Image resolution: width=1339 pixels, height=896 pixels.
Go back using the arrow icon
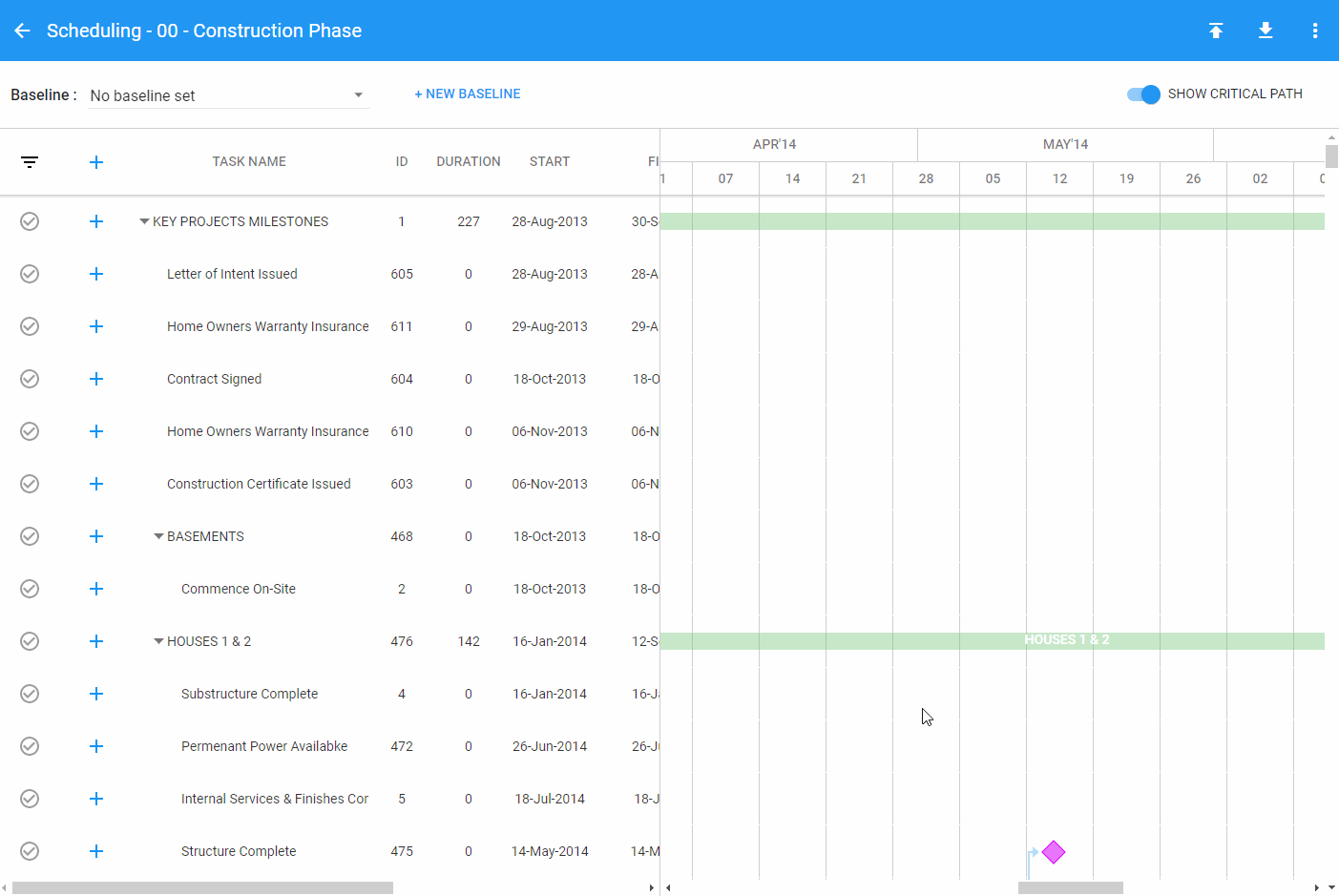pyautogui.click(x=23, y=31)
